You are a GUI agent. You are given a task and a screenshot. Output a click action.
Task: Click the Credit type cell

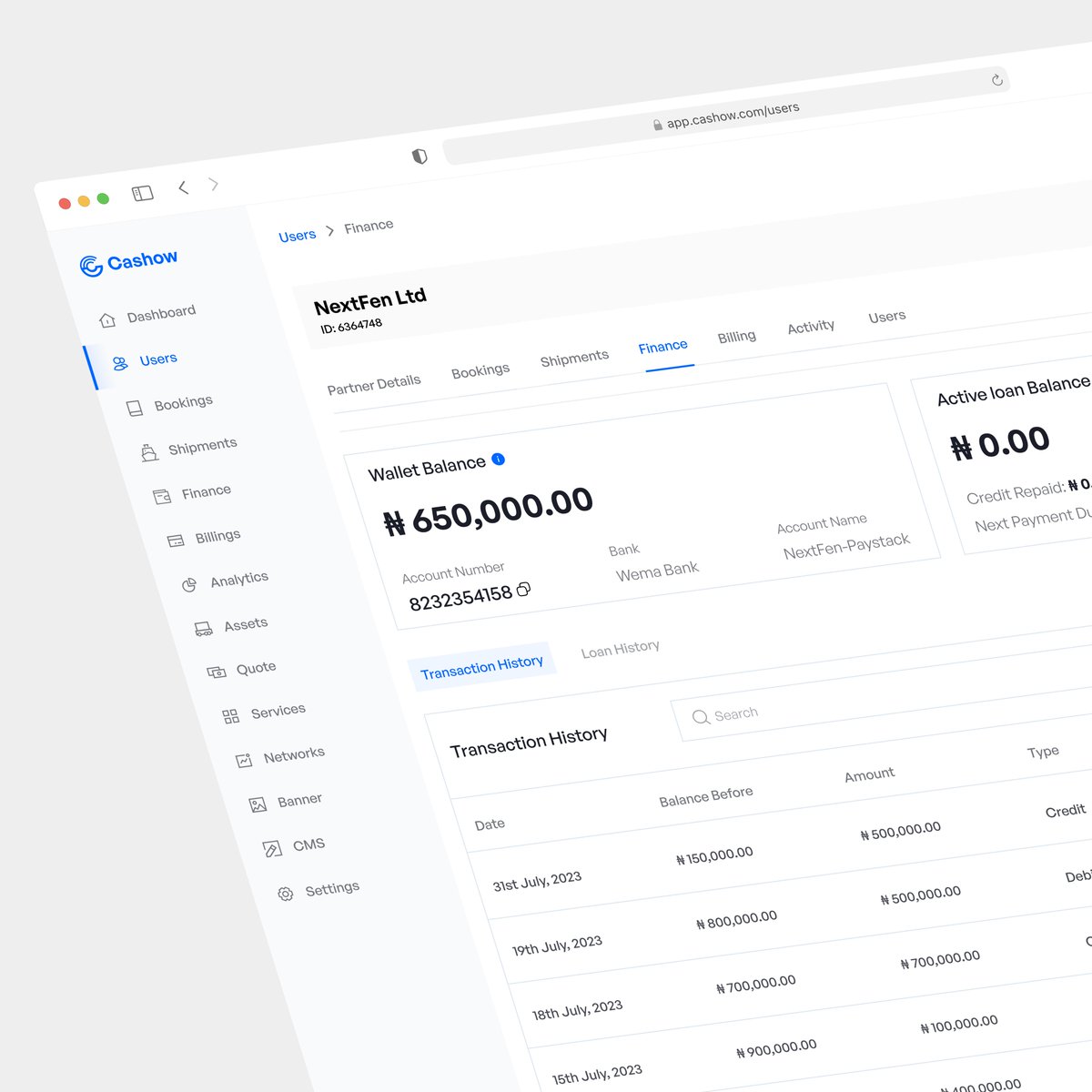[x=1065, y=810]
